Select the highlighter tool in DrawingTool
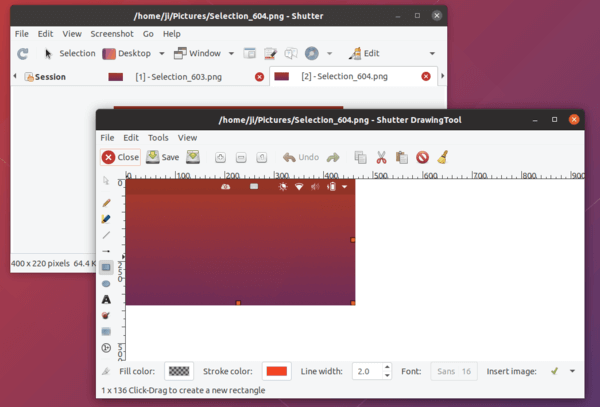The height and width of the screenshot is (407, 600). (106, 219)
